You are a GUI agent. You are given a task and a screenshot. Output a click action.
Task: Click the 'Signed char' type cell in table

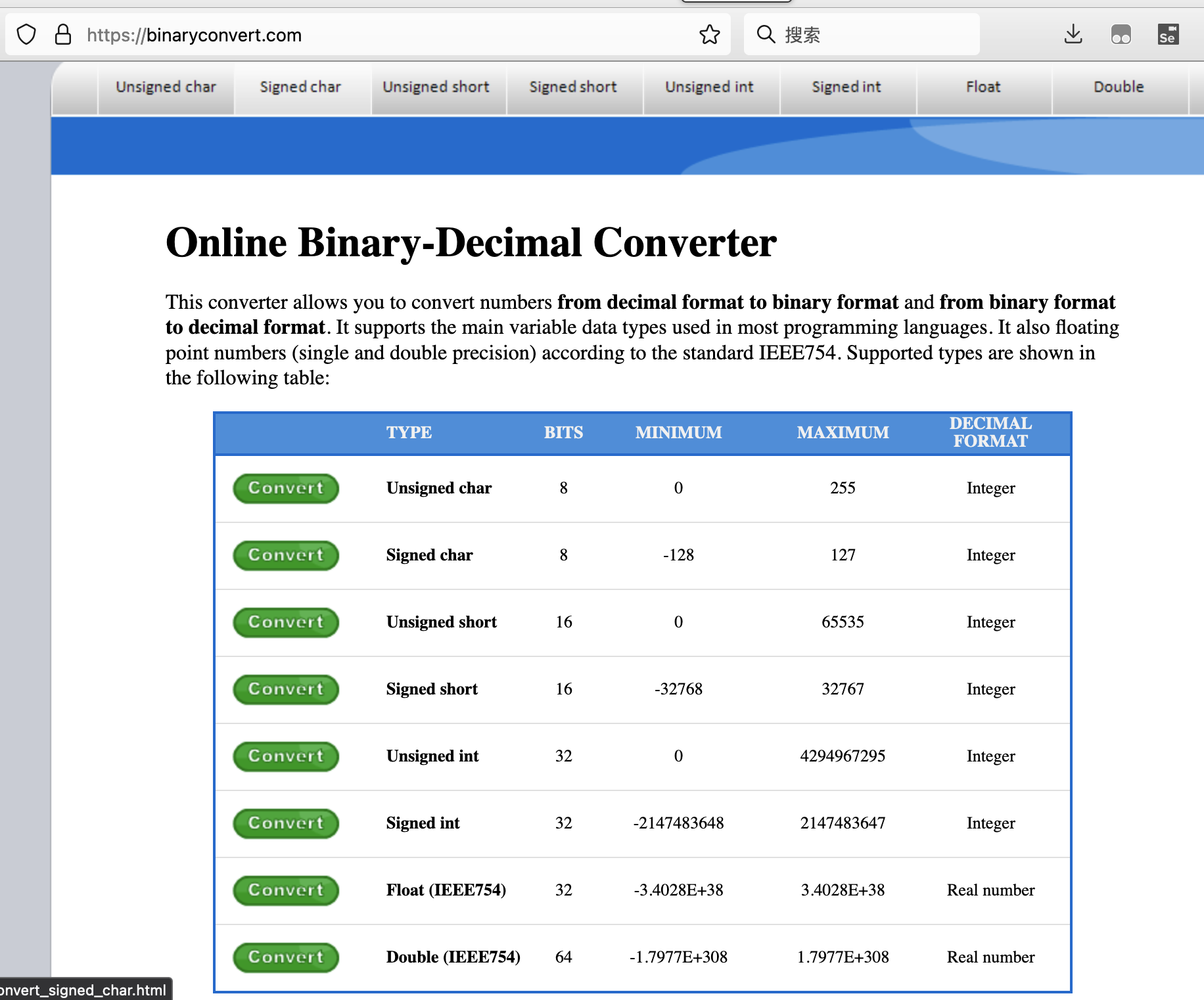click(x=430, y=555)
